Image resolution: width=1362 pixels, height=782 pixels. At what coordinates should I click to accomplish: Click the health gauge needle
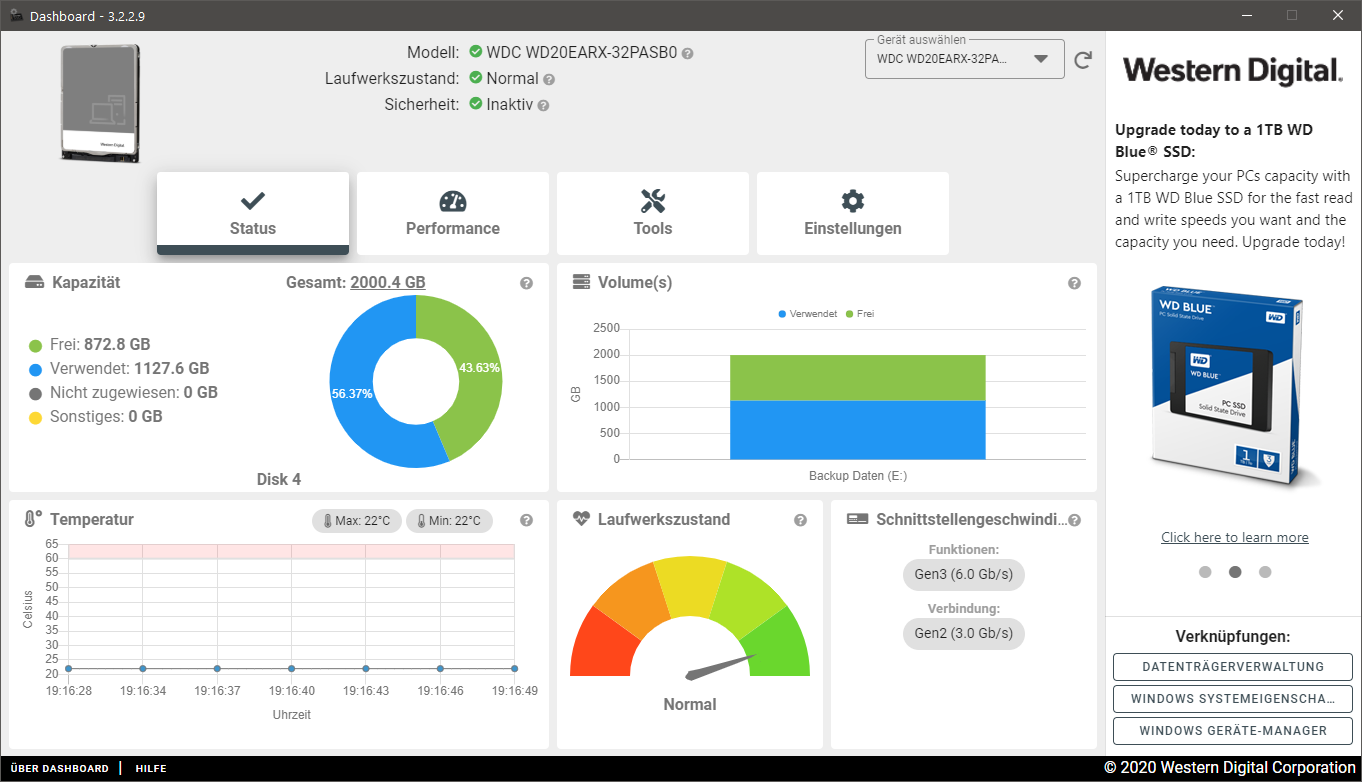720,668
